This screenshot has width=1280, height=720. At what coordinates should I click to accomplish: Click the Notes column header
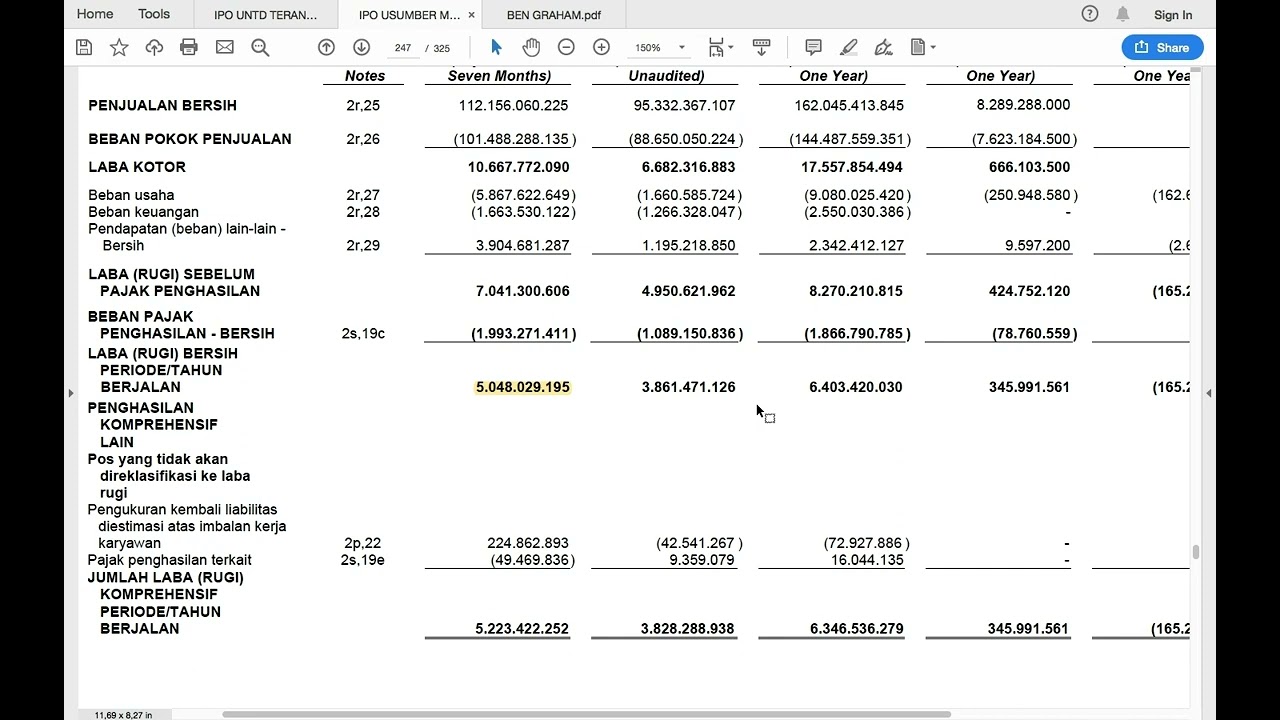(x=365, y=76)
